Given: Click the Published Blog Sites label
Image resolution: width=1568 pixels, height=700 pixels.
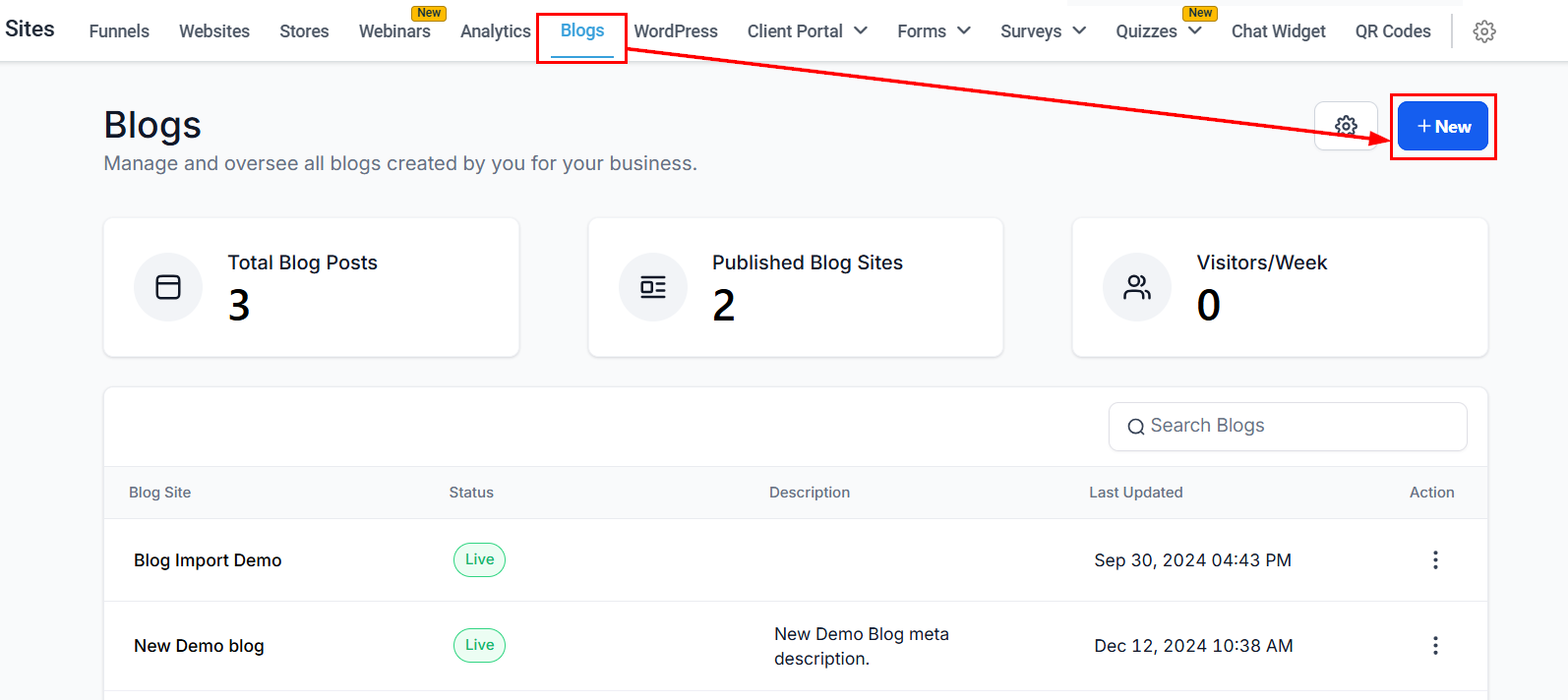Looking at the screenshot, I should pyautogui.click(x=808, y=262).
